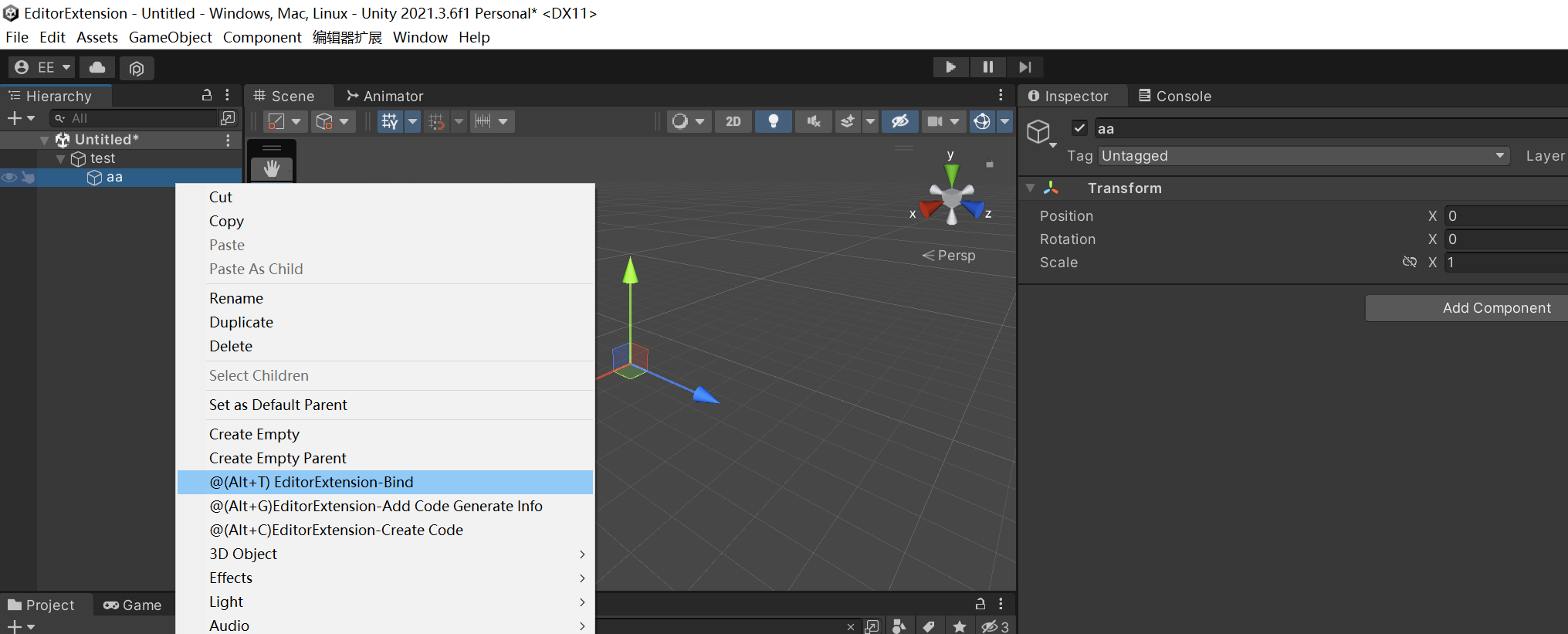Screen dimensions: 1568x634
Task: Click the tool handle position icon
Action: click(x=276, y=121)
